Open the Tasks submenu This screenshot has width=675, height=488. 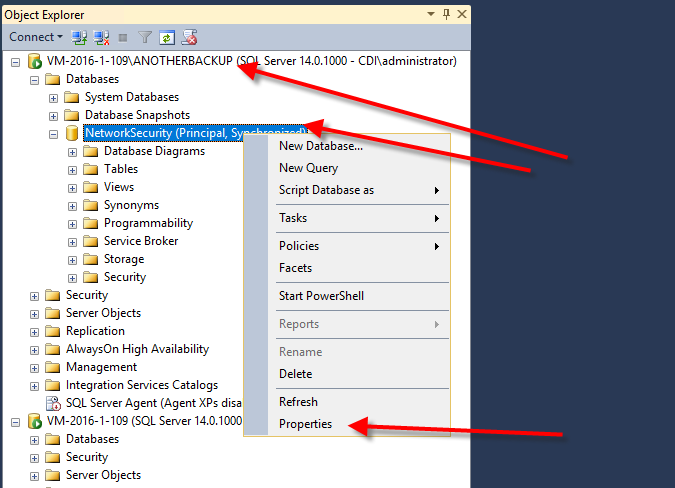click(359, 218)
